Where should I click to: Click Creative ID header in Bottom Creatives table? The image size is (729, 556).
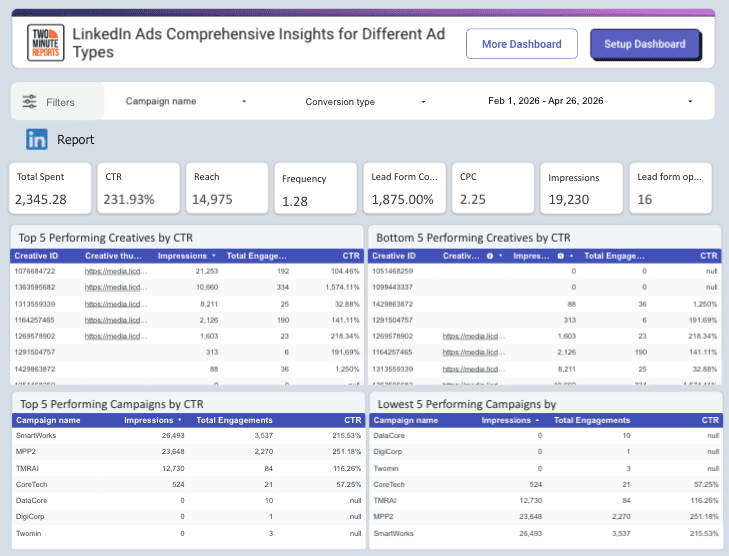(x=394, y=256)
